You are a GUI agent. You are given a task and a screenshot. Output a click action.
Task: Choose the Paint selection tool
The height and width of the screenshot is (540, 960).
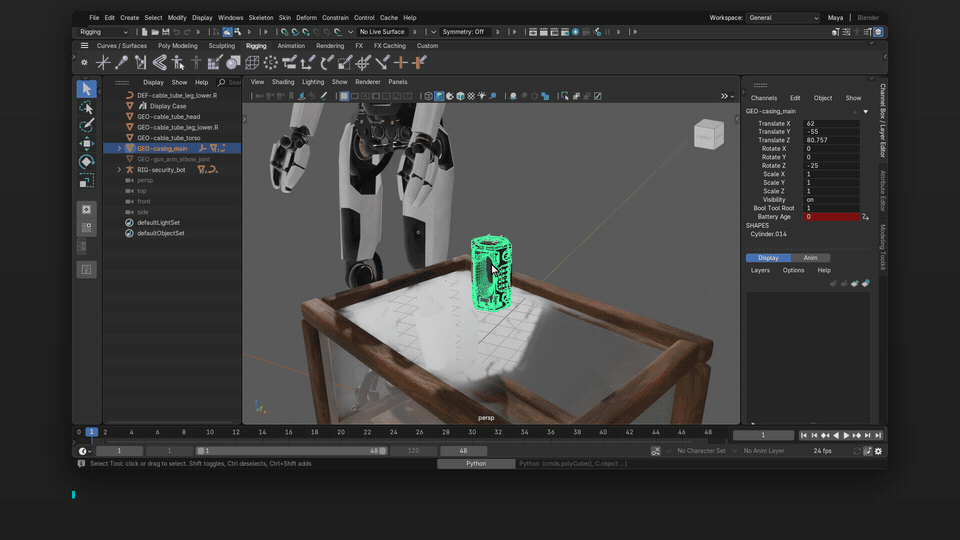(x=86, y=126)
